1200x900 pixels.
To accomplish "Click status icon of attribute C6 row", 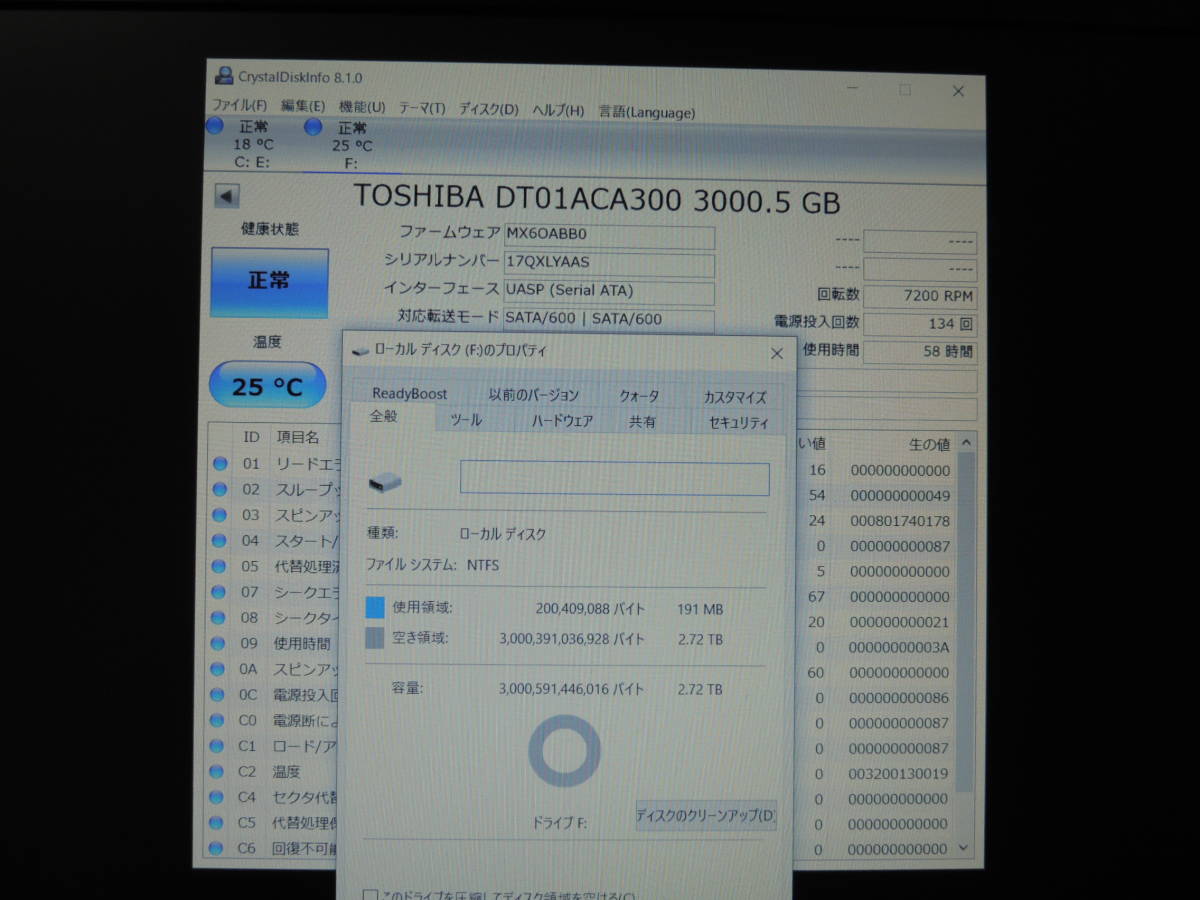I will 217,849.
